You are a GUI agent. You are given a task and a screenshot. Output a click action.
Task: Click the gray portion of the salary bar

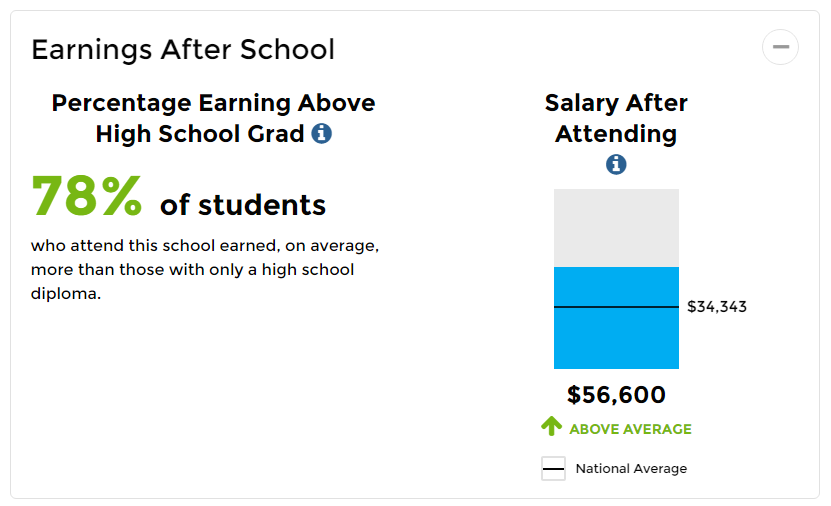(x=616, y=227)
